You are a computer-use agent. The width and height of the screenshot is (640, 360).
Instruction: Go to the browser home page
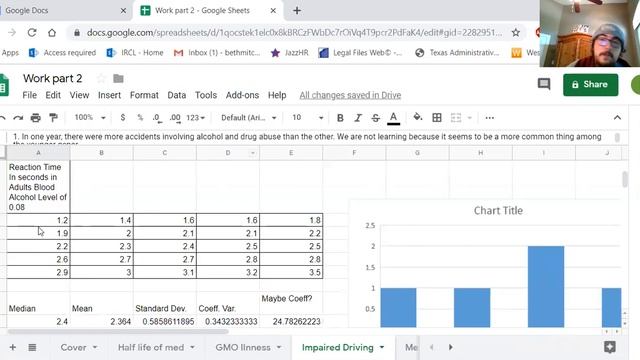pyautogui.click(x=52, y=33)
